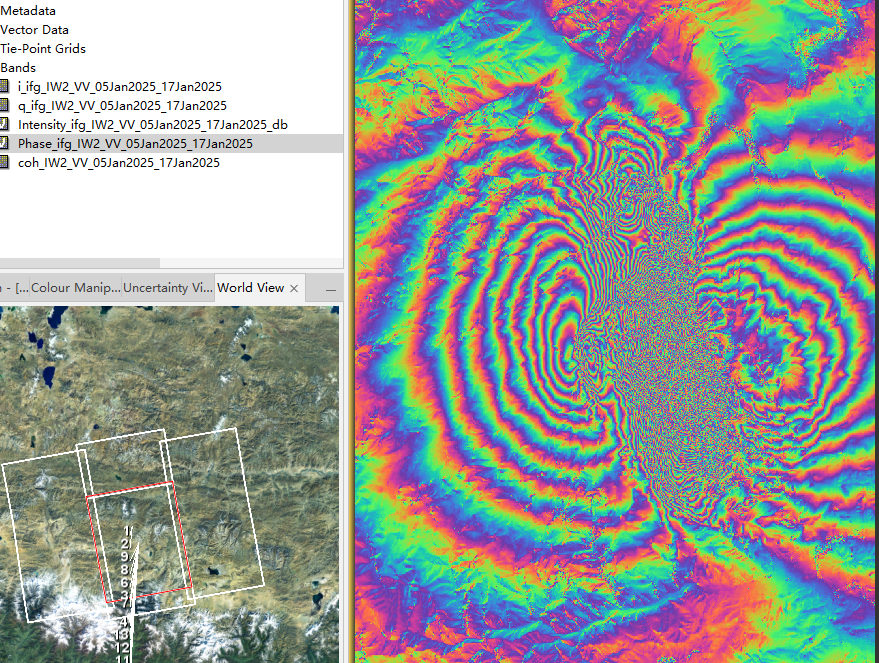
Task: Switch to the Uncertainty Vi... tab
Action: point(168,288)
